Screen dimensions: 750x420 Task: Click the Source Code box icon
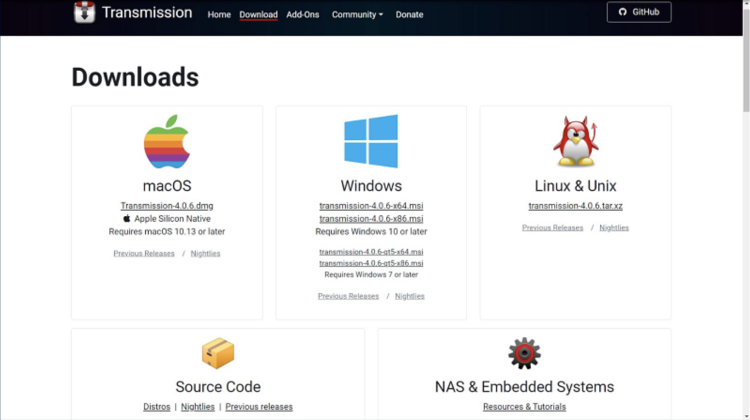coord(218,353)
